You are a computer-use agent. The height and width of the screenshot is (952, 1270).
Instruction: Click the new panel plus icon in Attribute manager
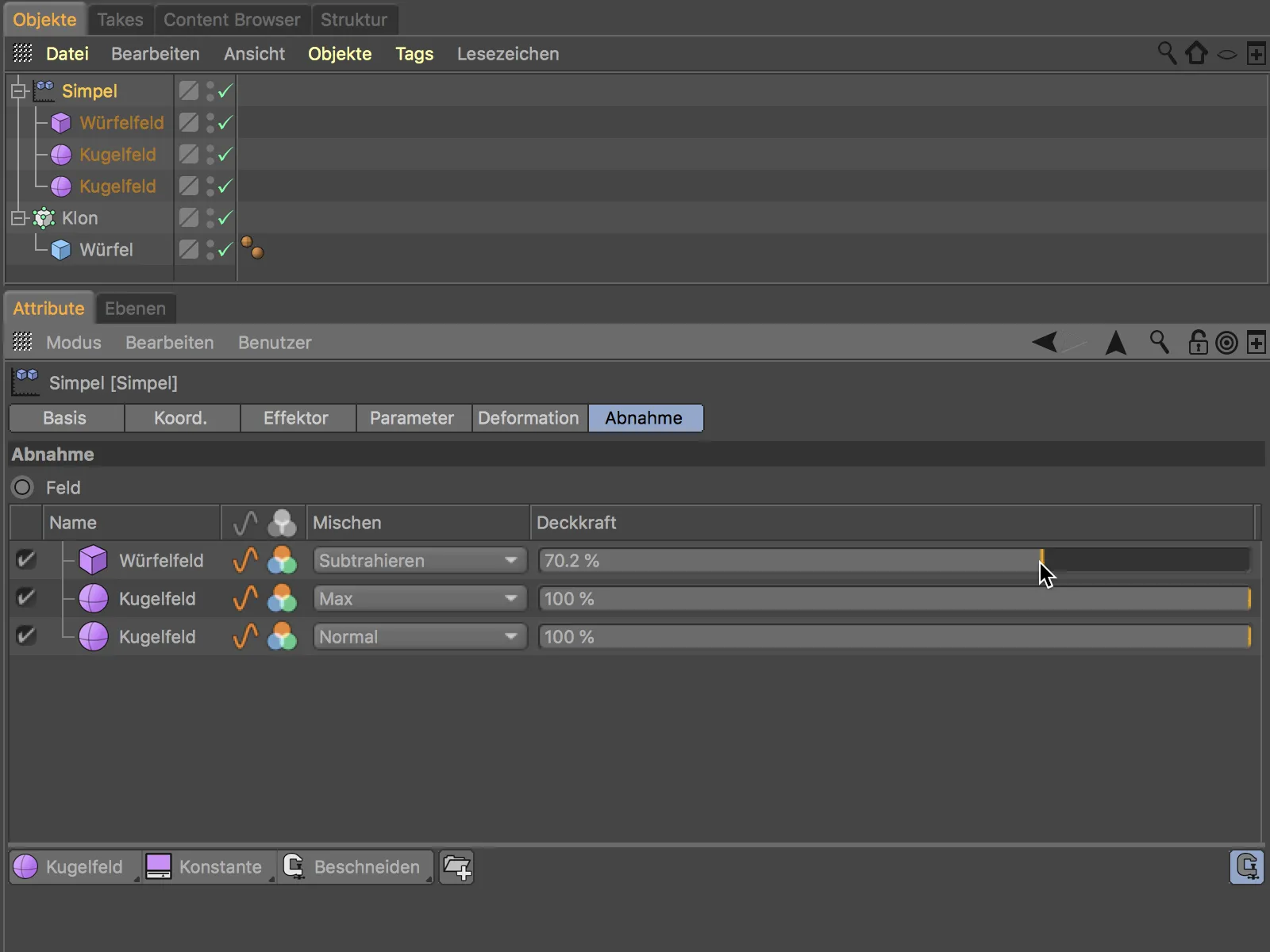point(1257,343)
